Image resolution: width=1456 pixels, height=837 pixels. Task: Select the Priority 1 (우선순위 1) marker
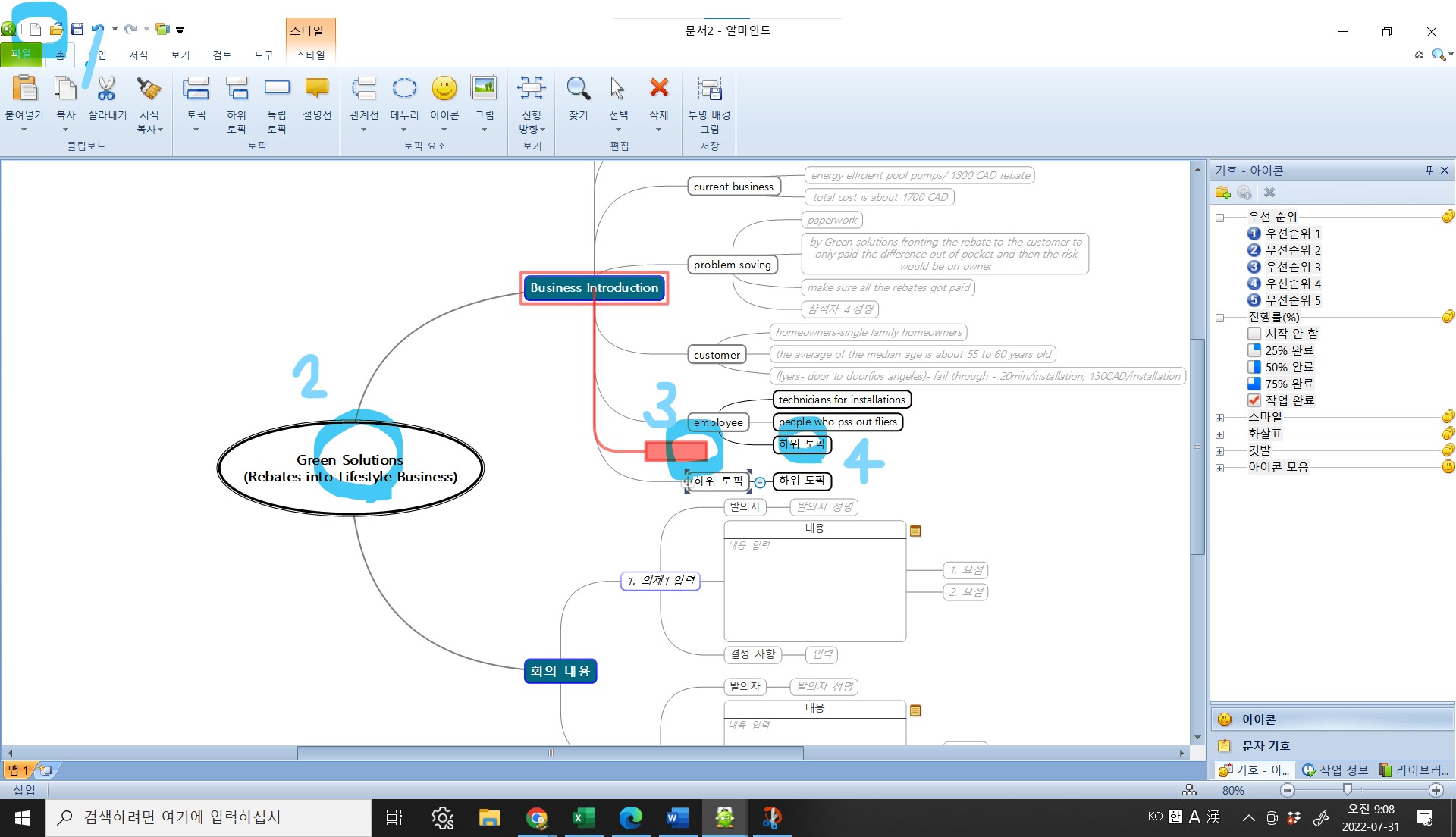1284,234
